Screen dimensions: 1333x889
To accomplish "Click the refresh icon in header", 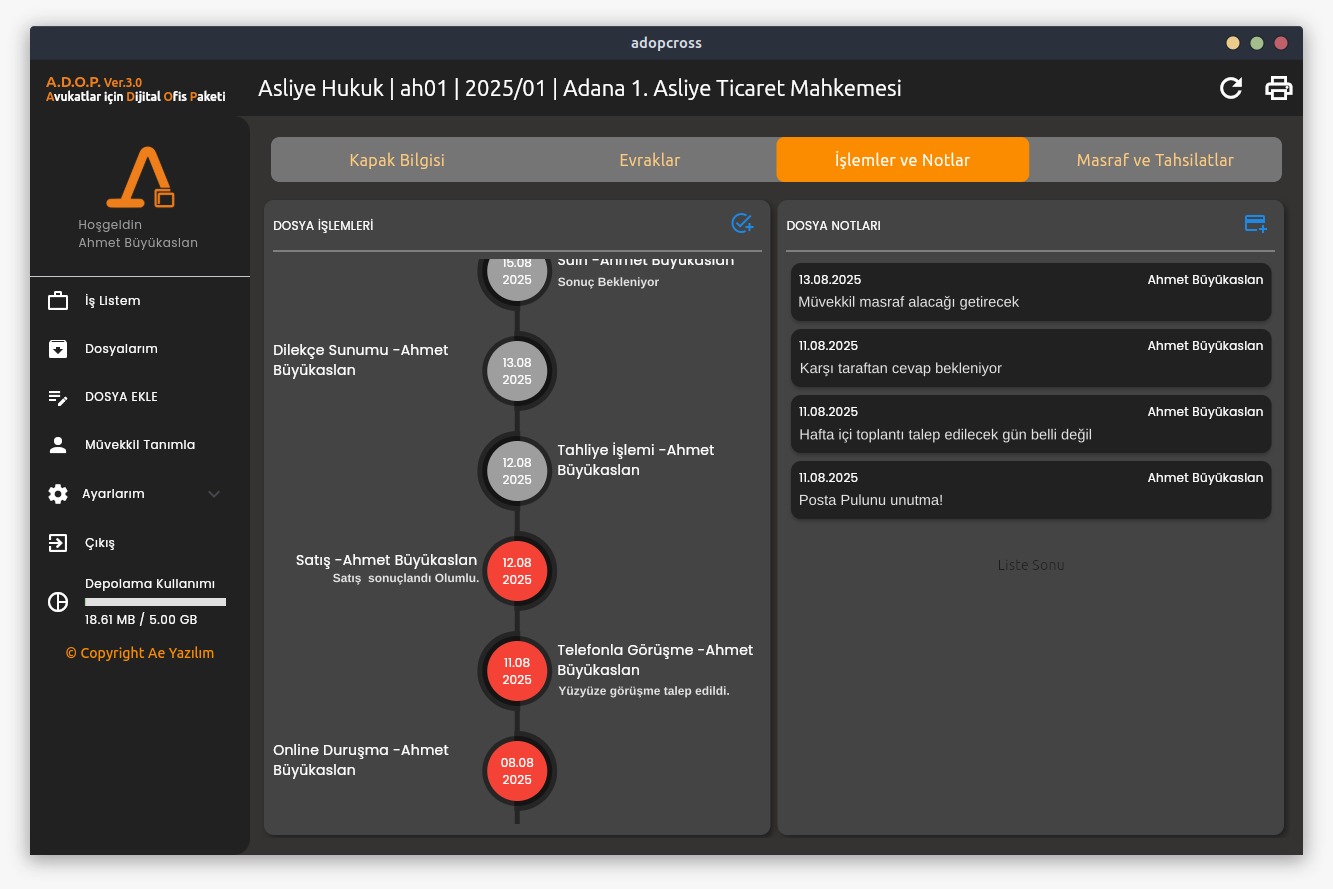I will (x=1231, y=88).
